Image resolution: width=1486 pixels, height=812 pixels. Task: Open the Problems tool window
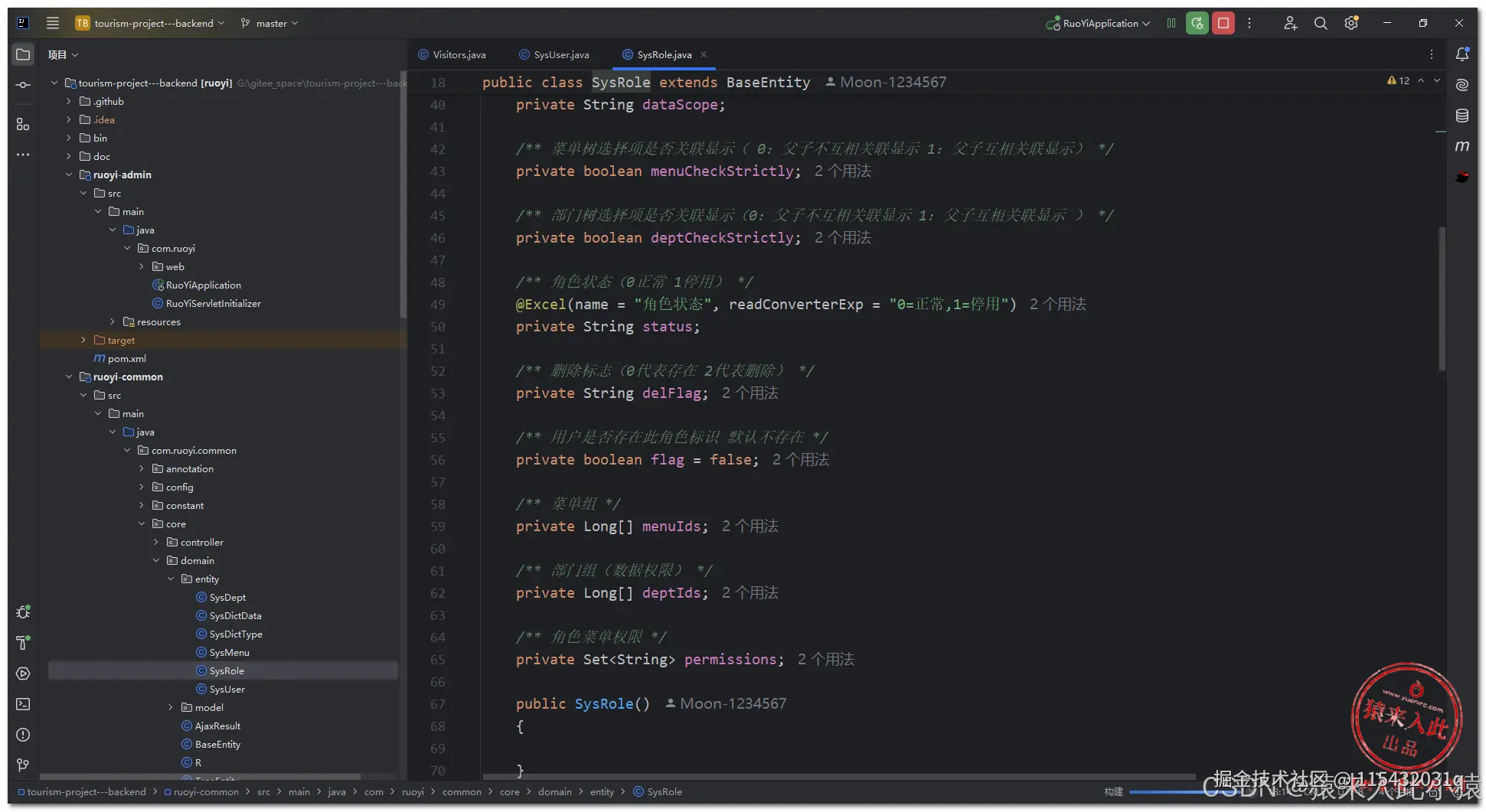23,735
